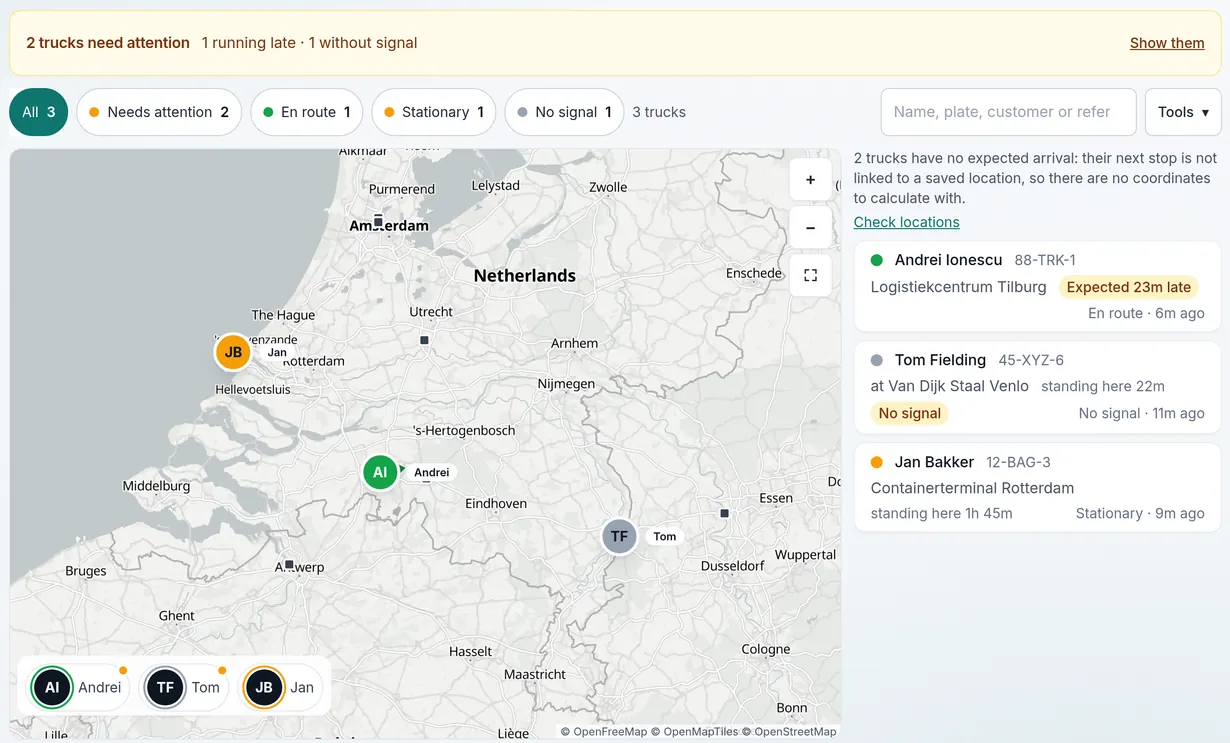The image size is (1230, 743).
Task: Click the No signal badge on Tom's card
Action: click(909, 413)
